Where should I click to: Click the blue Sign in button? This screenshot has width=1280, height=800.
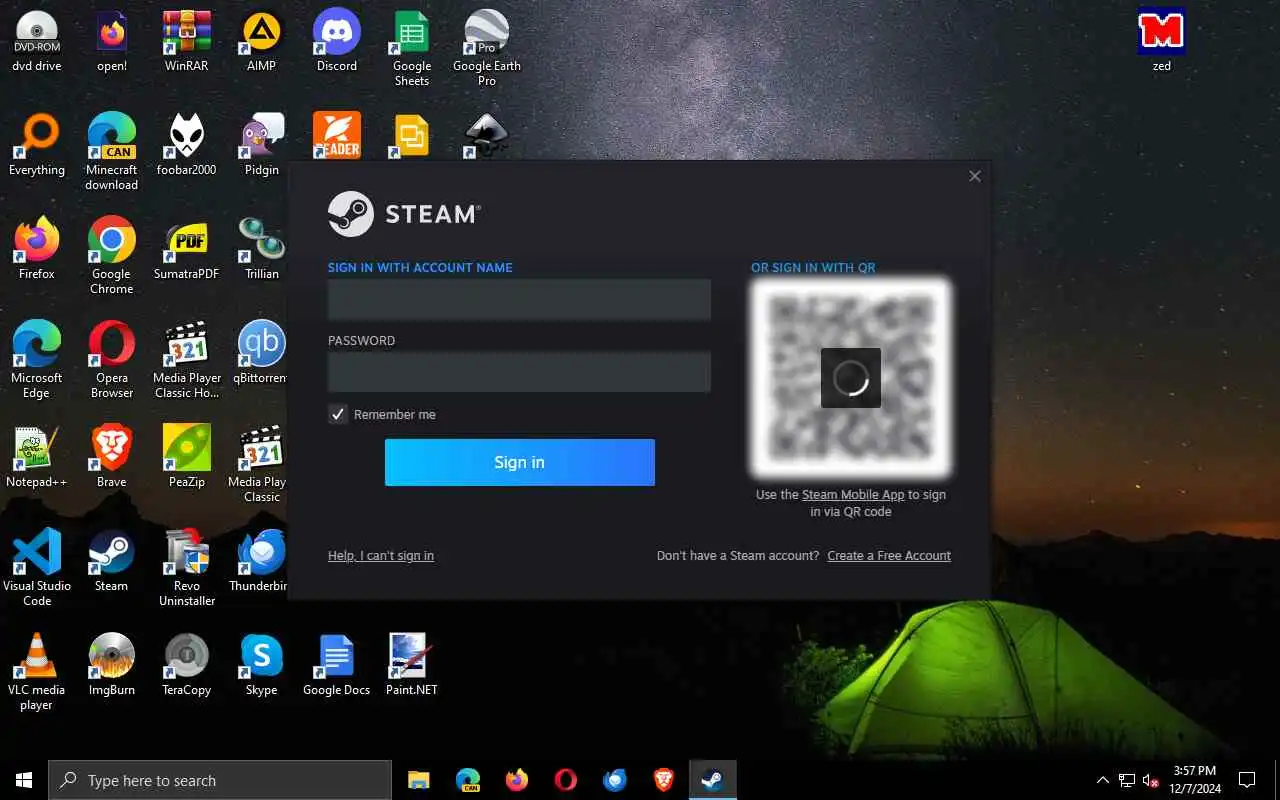pyautogui.click(x=519, y=462)
